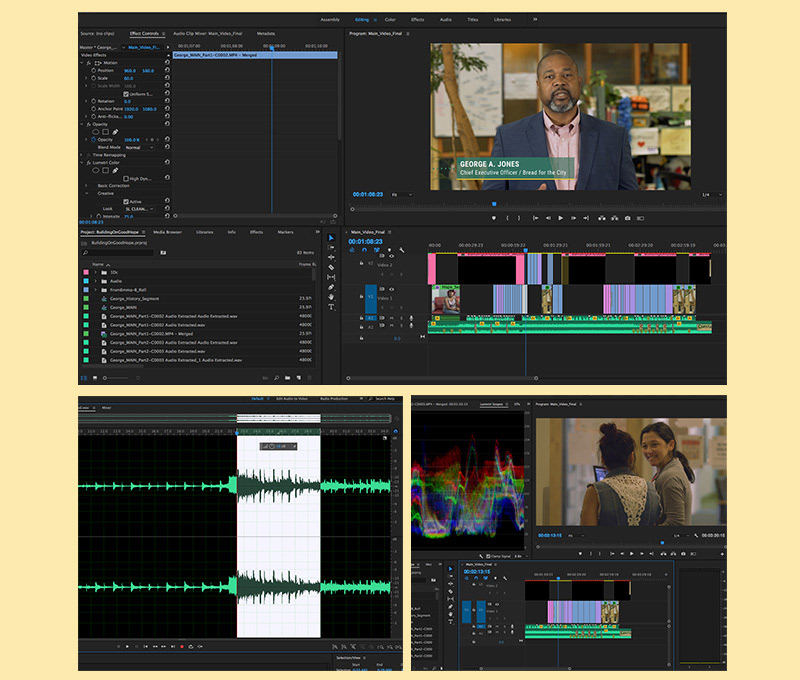
Task: Play the Main_Video_Final program monitor
Action: [560, 218]
